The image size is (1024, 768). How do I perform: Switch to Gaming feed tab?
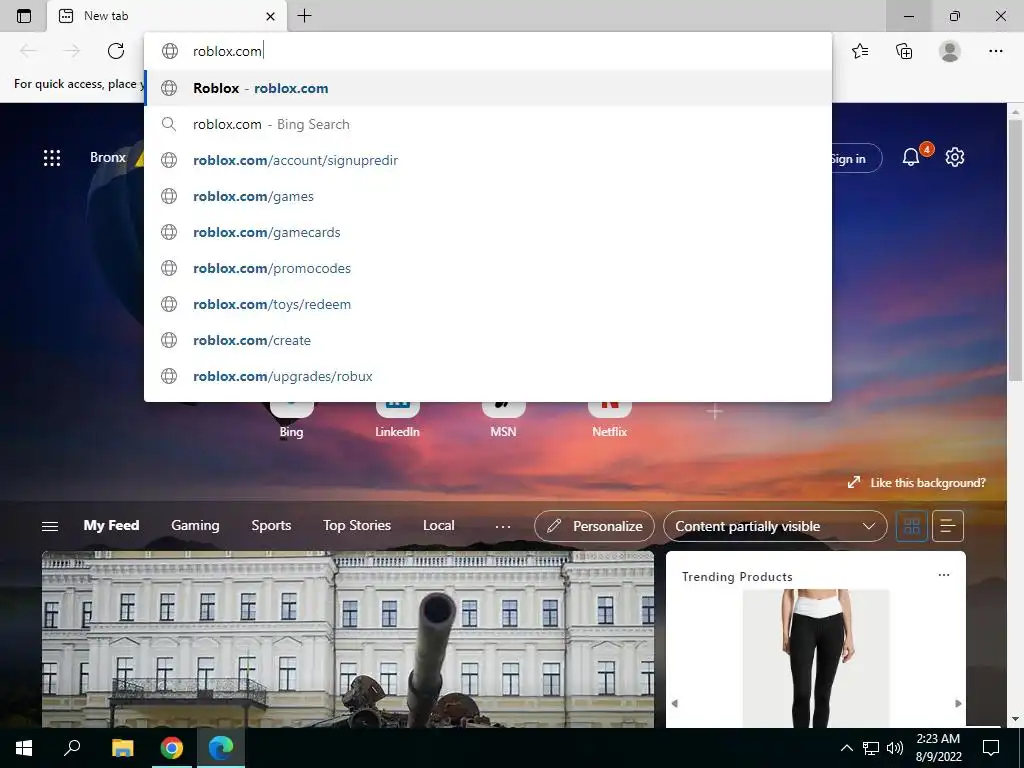[x=195, y=525]
